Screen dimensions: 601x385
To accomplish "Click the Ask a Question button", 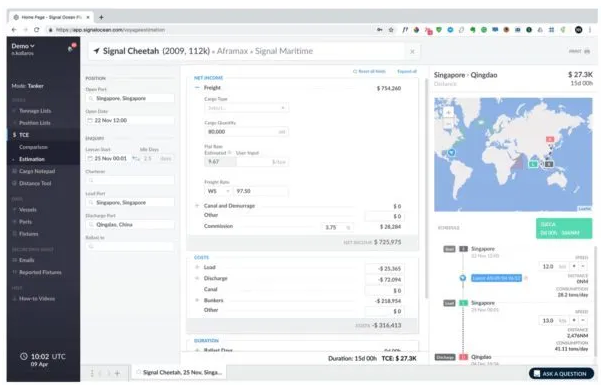I will 561,373.
